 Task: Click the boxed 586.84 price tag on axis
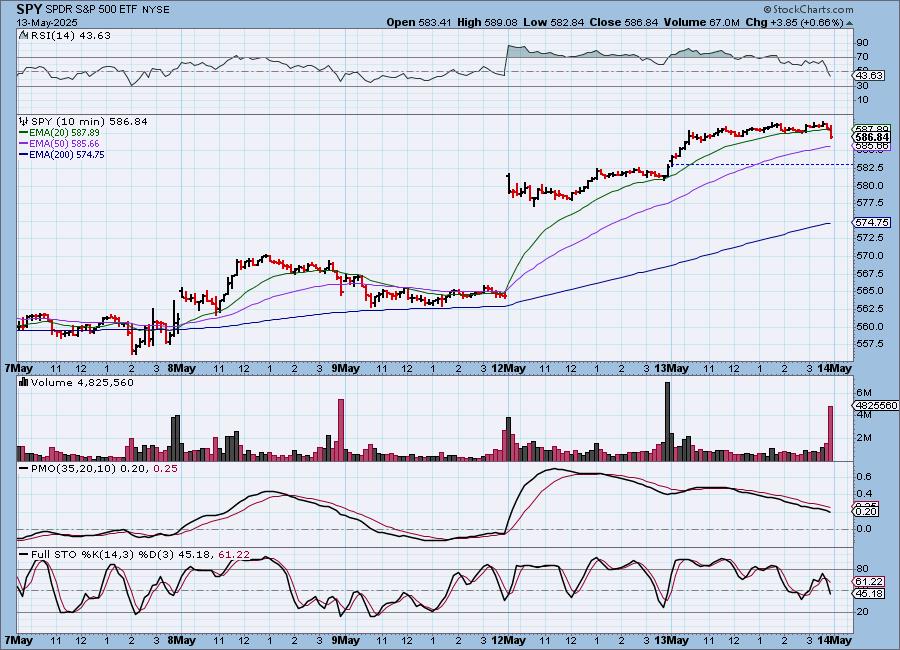point(872,137)
